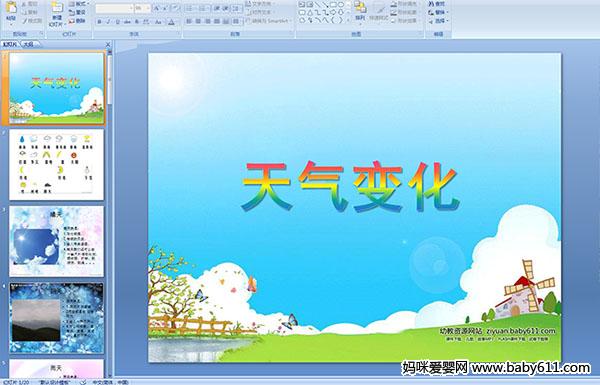Open the Columns button in Paragraph group
This screenshot has height=385, width=600.
coord(236,21)
